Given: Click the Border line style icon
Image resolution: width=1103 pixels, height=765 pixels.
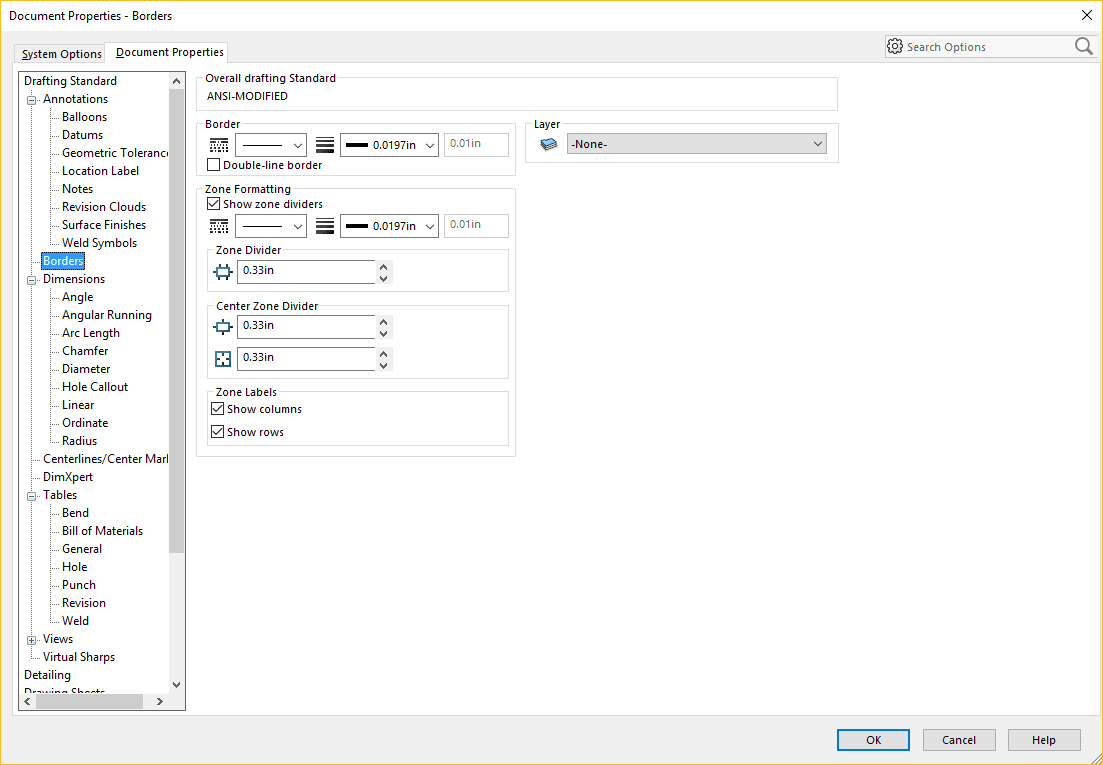Looking at the screenshot, I should 219,145.
